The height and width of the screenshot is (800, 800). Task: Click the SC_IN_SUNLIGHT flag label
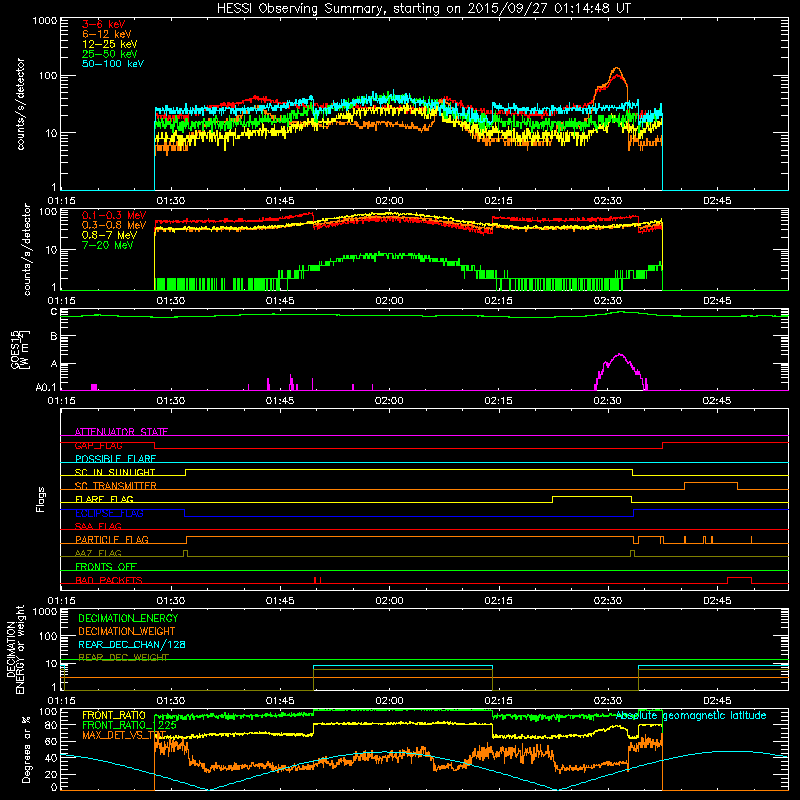point(115,472)
